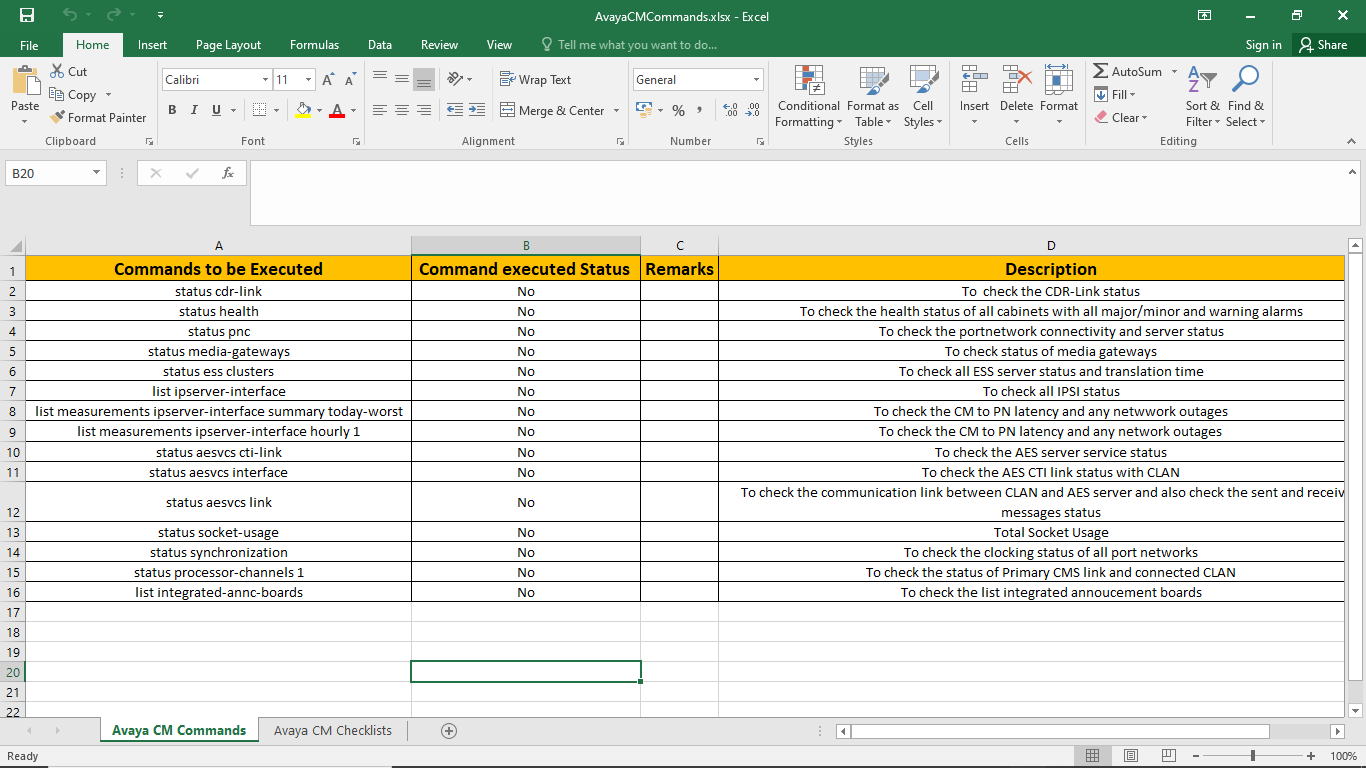Click the Insert Function fx button
This screenshot has height=768, width=1366.
click(x=228, y=173)
